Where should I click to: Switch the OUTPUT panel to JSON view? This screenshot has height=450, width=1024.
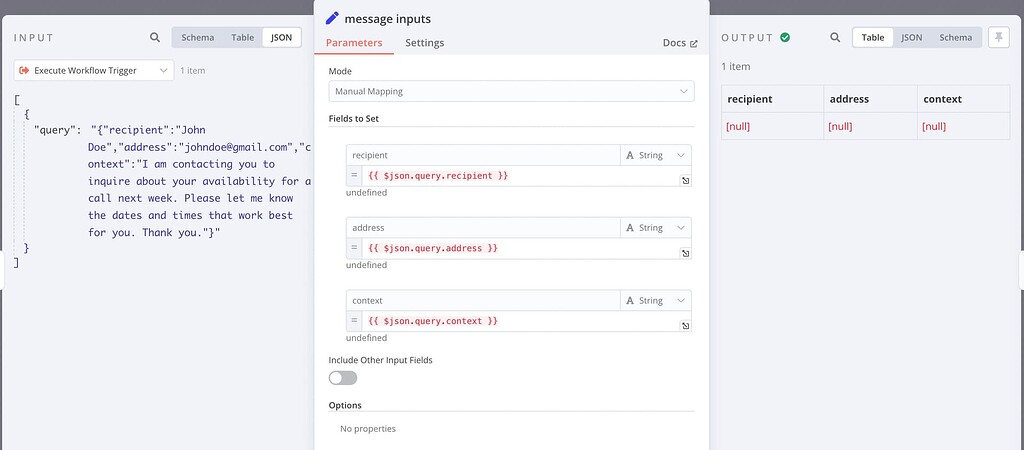pos(912,37)
